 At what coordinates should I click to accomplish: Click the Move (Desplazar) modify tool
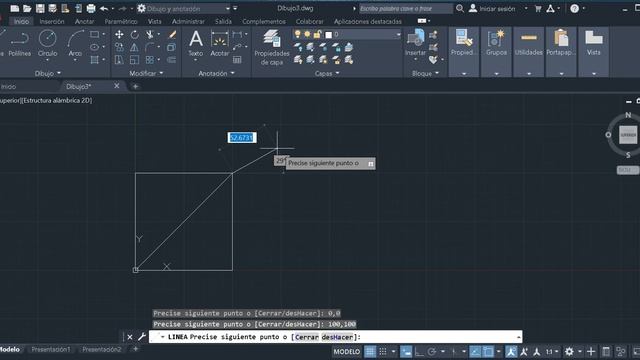[x=119, y=35]
